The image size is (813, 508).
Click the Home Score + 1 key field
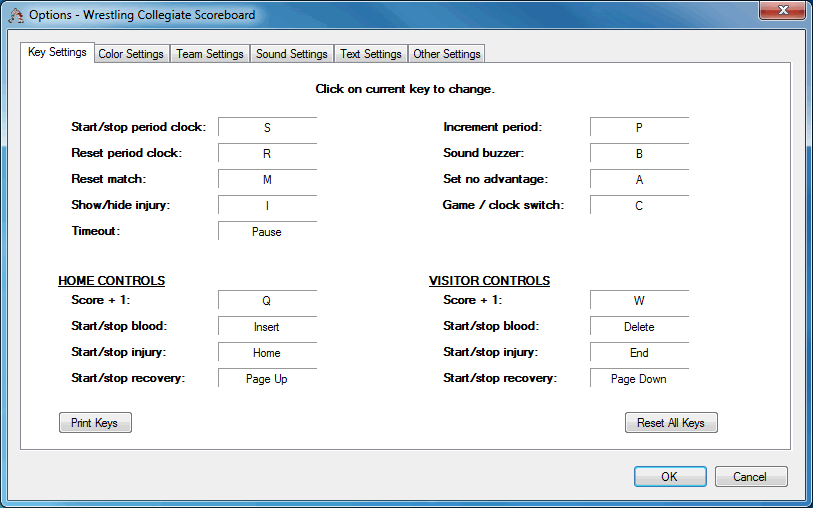click(267, 301)
